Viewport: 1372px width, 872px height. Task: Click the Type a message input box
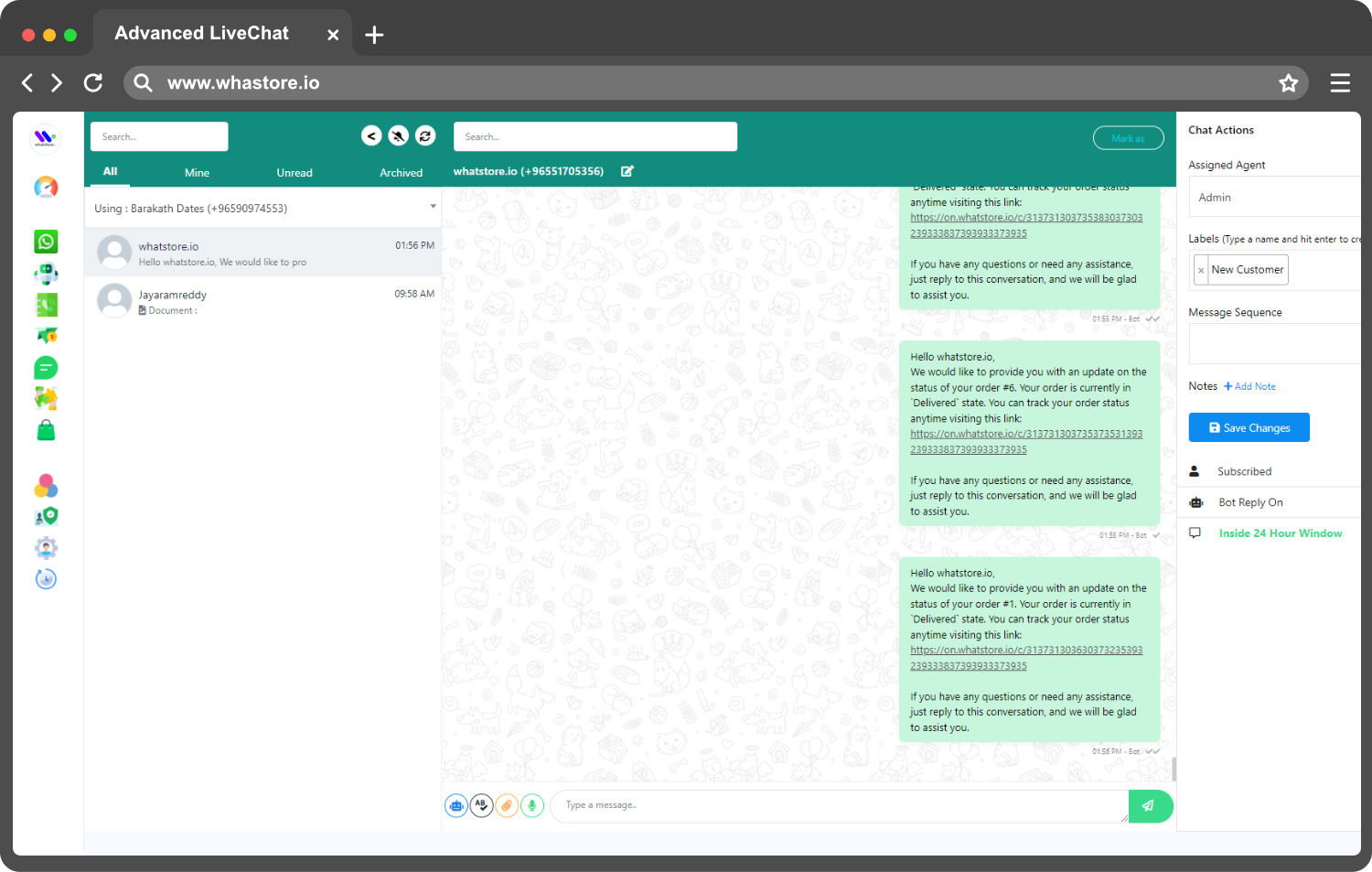(x=840, y=806)
